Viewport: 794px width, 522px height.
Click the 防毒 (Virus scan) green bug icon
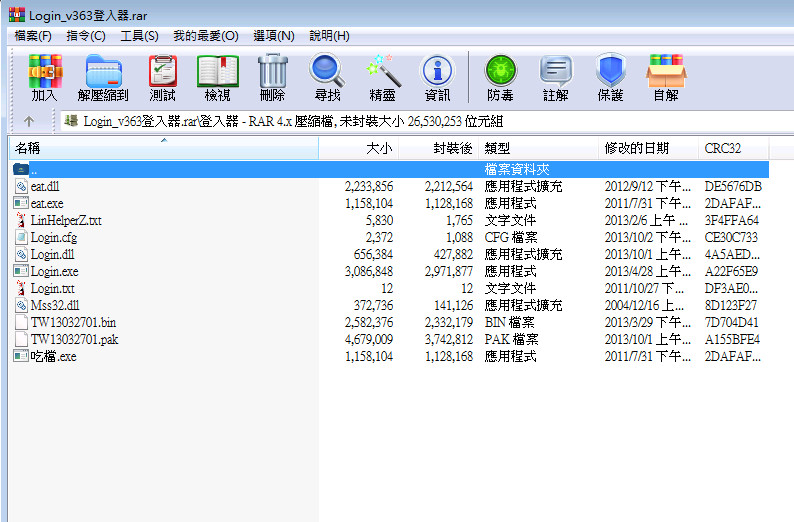[x=500, y=70]
